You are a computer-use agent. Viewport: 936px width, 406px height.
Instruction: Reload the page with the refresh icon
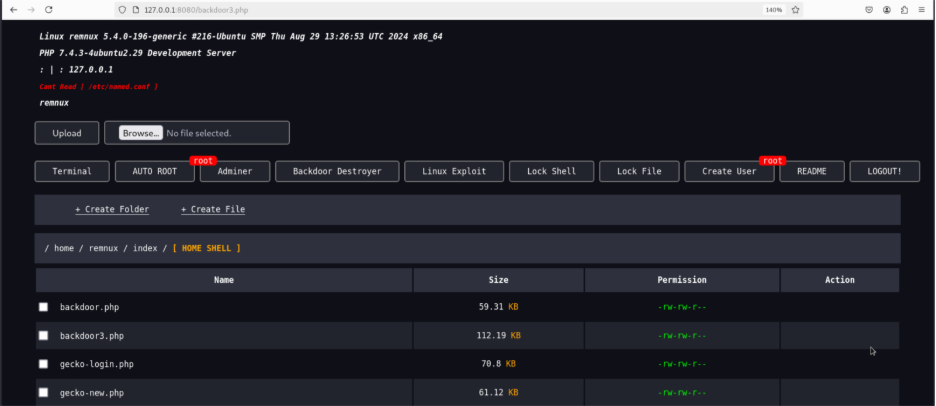pyautogui.click(x=49, y=10)
